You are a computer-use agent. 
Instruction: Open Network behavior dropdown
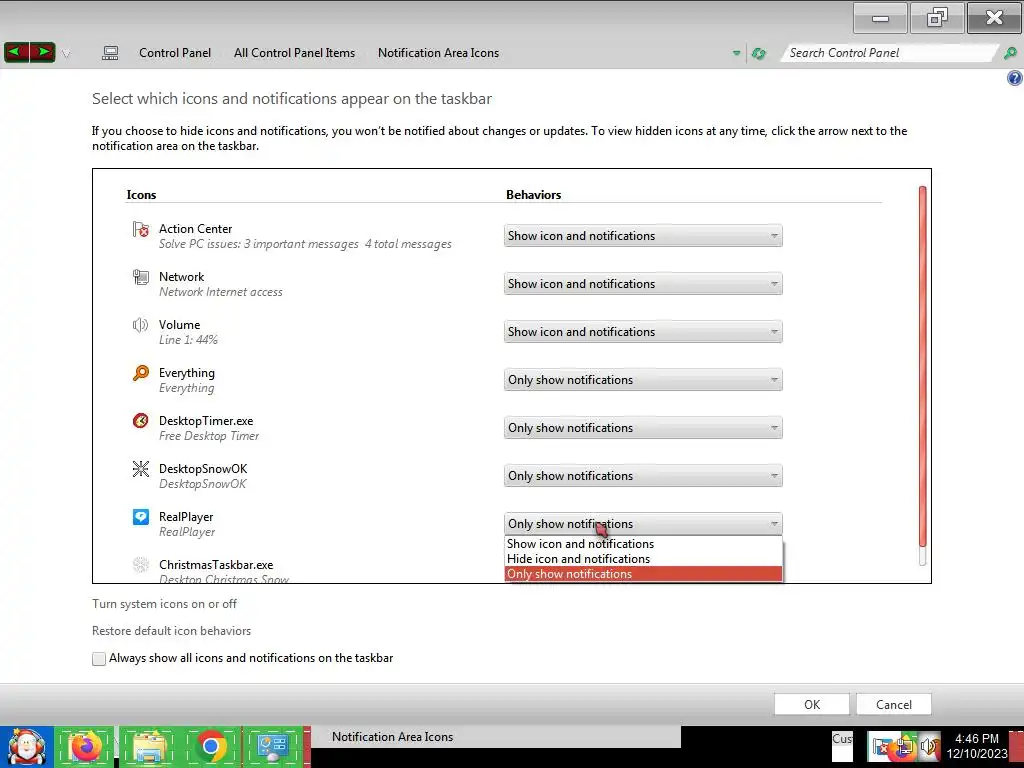pyautogui.click(x=643, y=284)
